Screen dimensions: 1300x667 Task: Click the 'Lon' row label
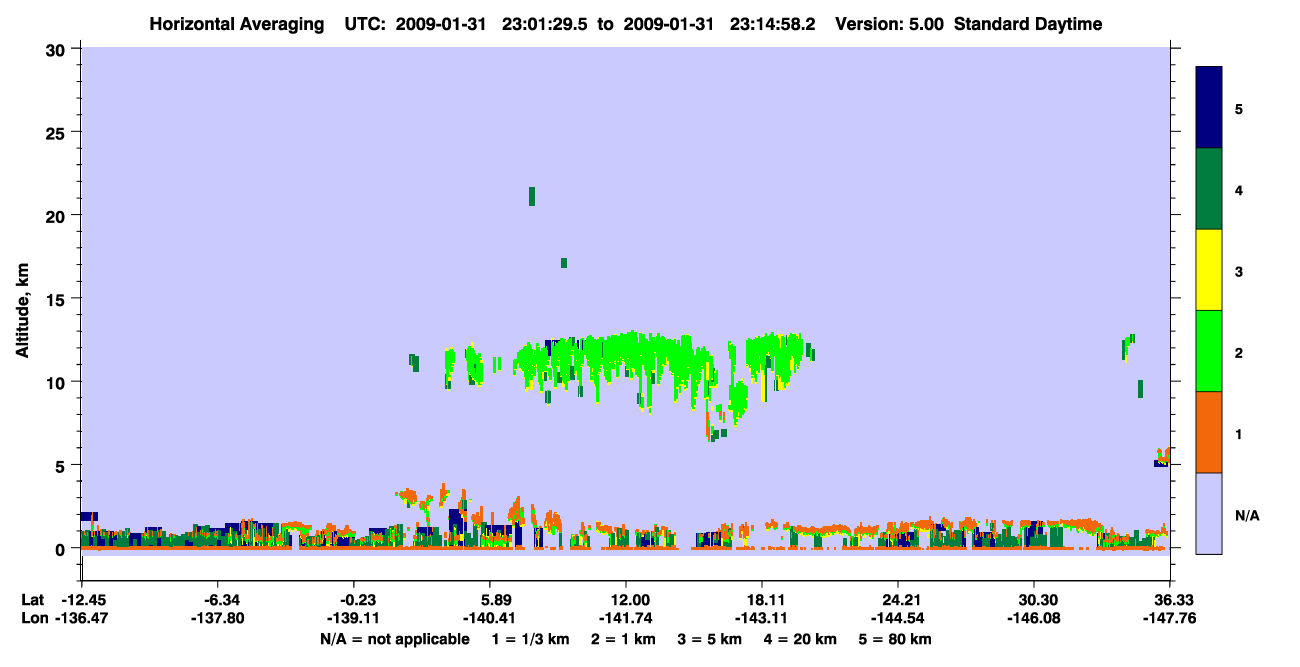coord(34,618)
